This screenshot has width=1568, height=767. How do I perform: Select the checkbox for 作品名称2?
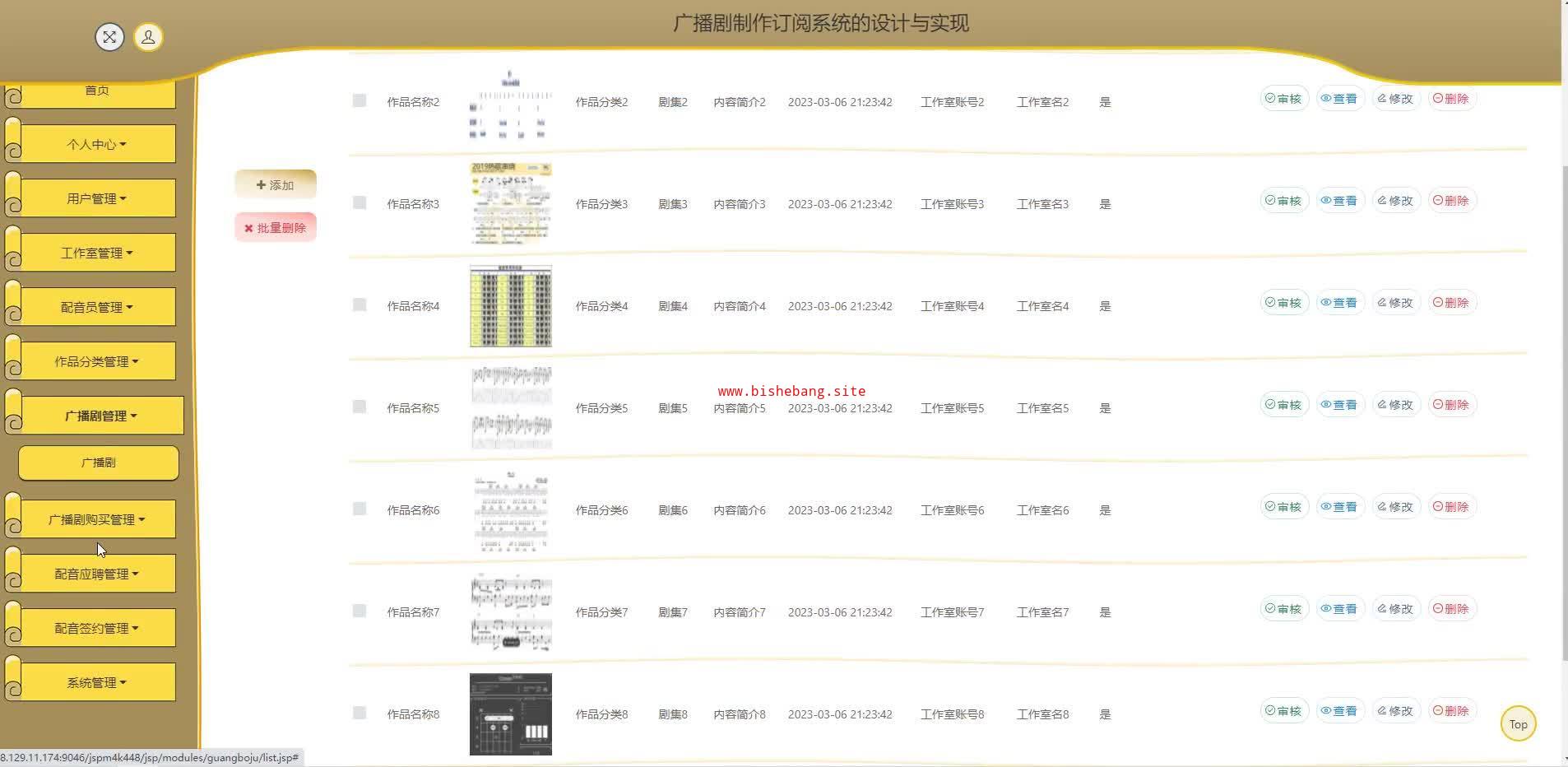pos(360,100)
